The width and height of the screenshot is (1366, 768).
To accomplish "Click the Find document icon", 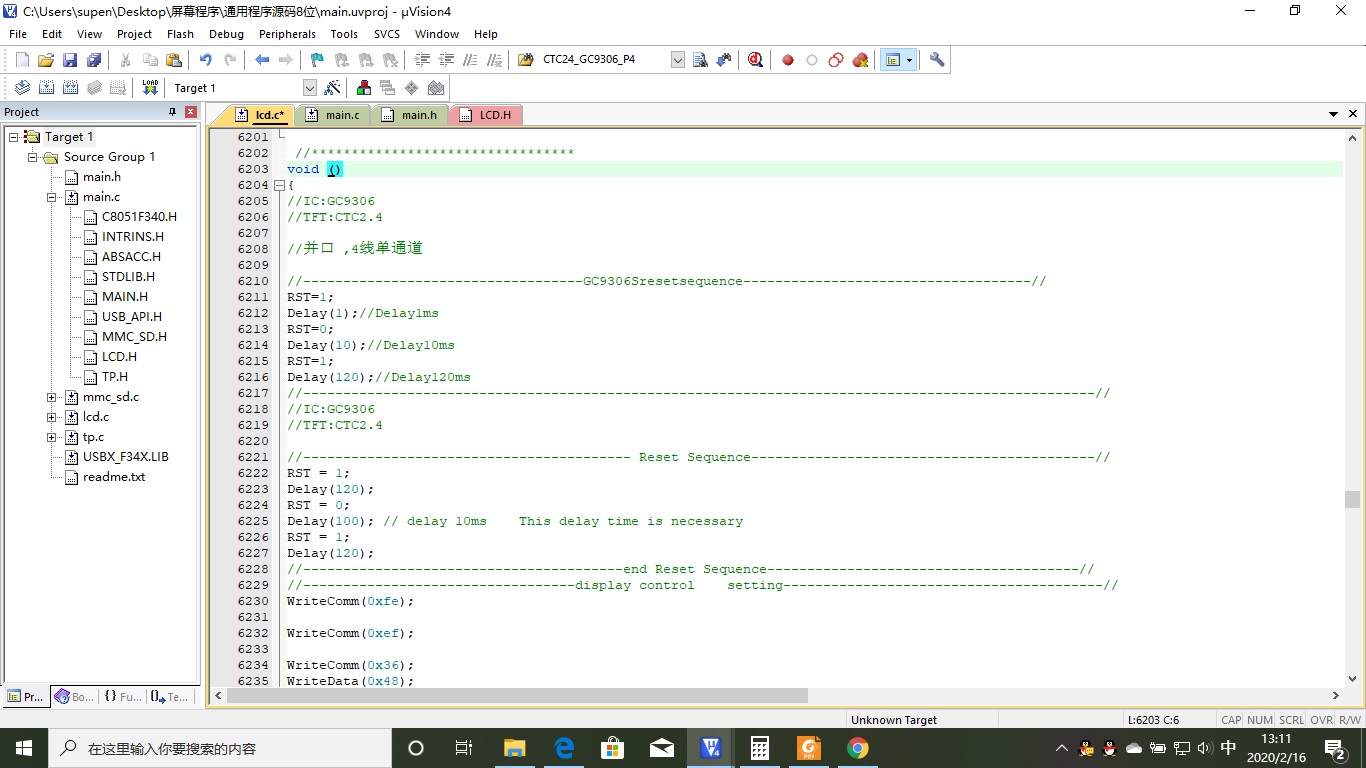I will point(700,60).
